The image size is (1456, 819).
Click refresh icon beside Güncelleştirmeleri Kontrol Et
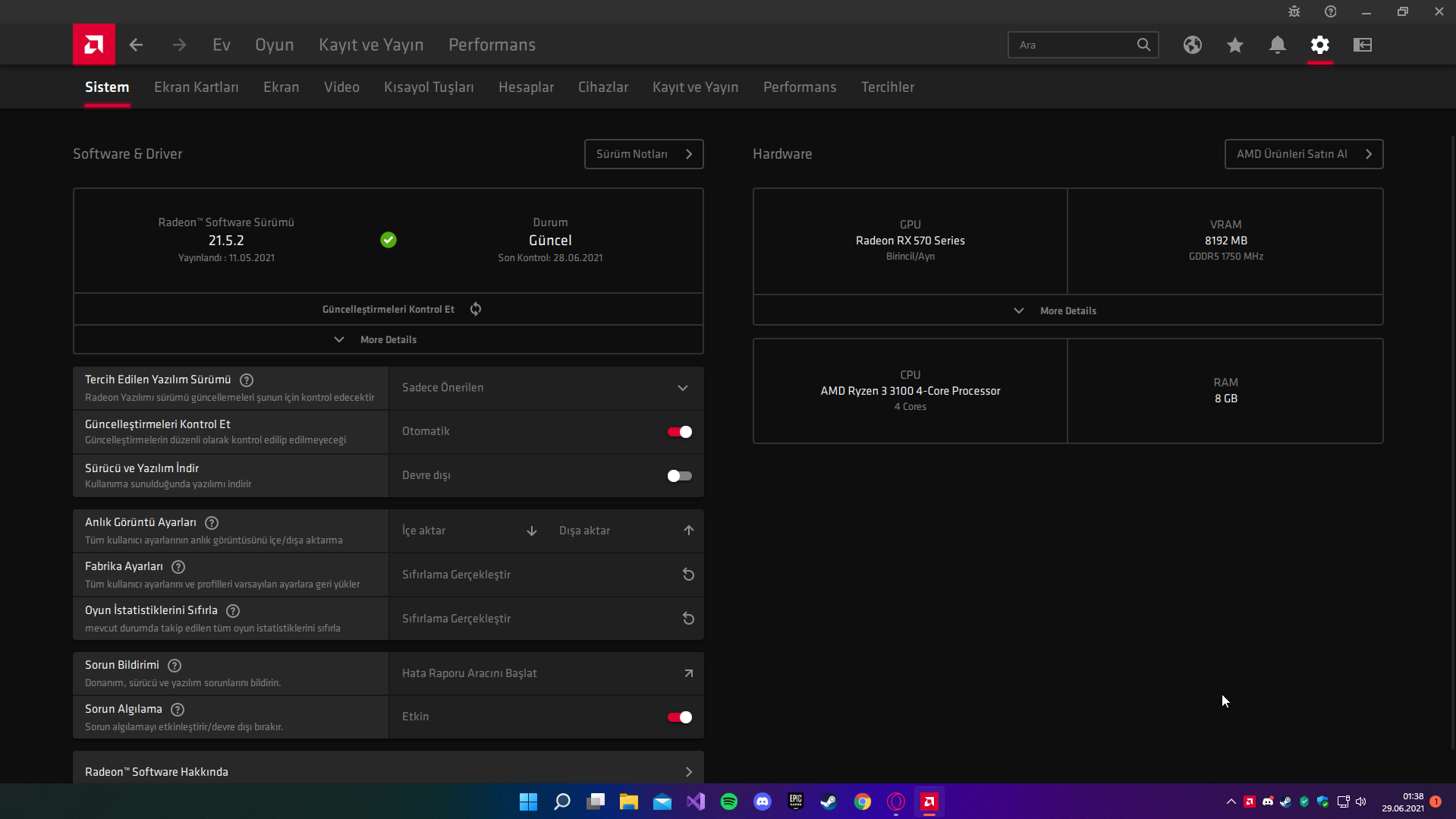tap(476, 309)
